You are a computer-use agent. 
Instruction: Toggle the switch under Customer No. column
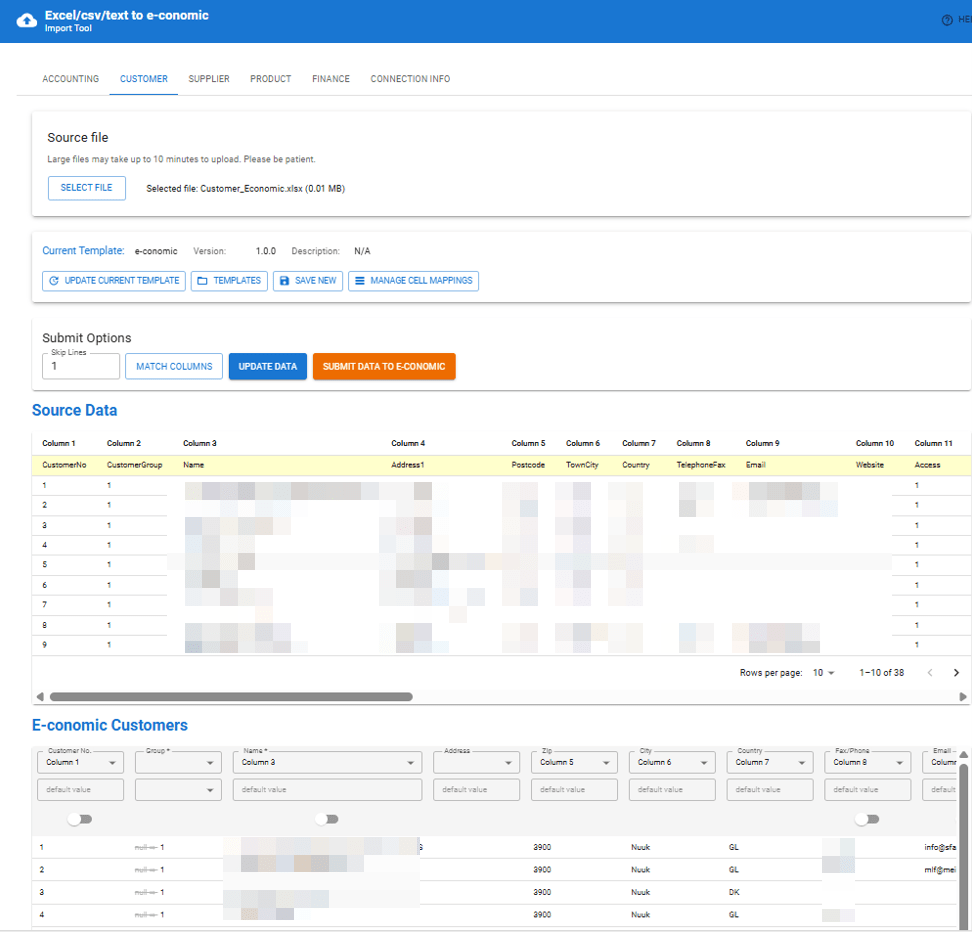click(x=79, y=819)
